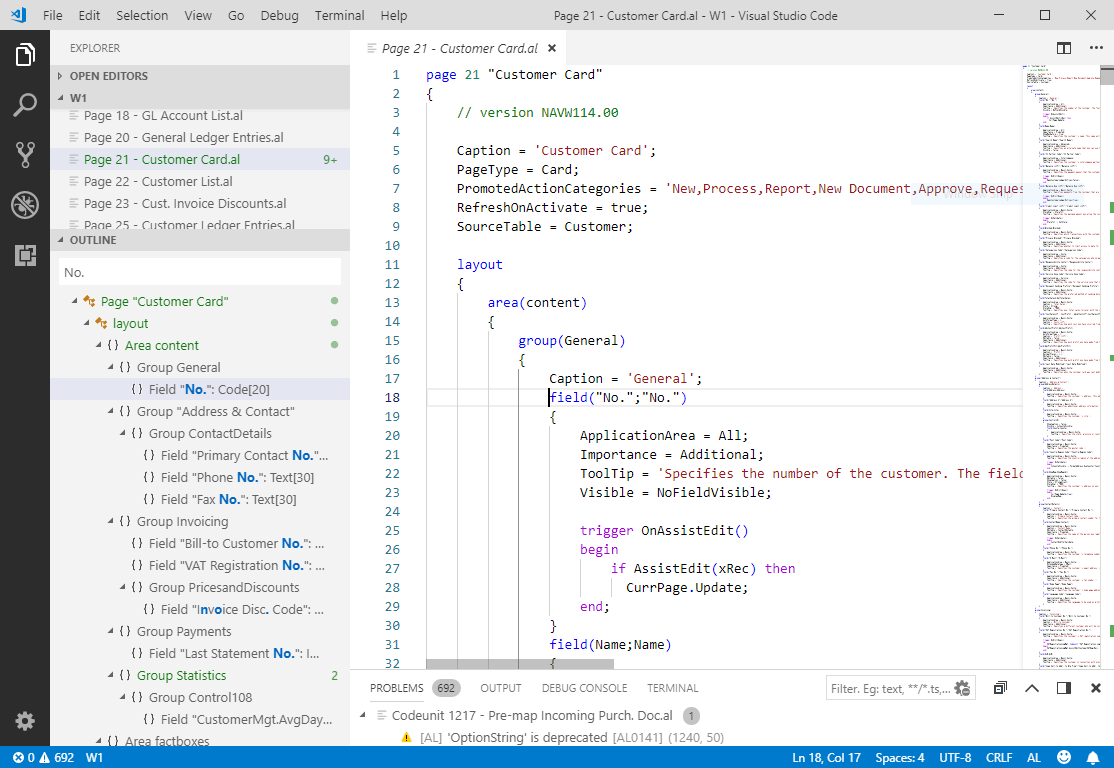The height and width of the screenshot is (768, 1114).
Task: Collapse the W1 folder section
Action: (x=60, y=98)
